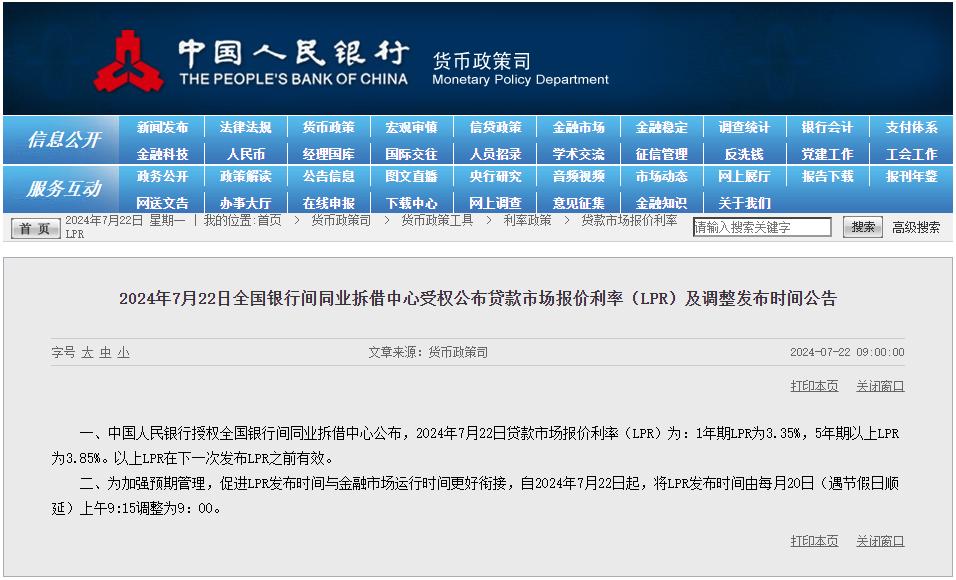Click the 关闭窗口 close link
Viewport: 956px width, 580px height.
(x=878, y=387)
